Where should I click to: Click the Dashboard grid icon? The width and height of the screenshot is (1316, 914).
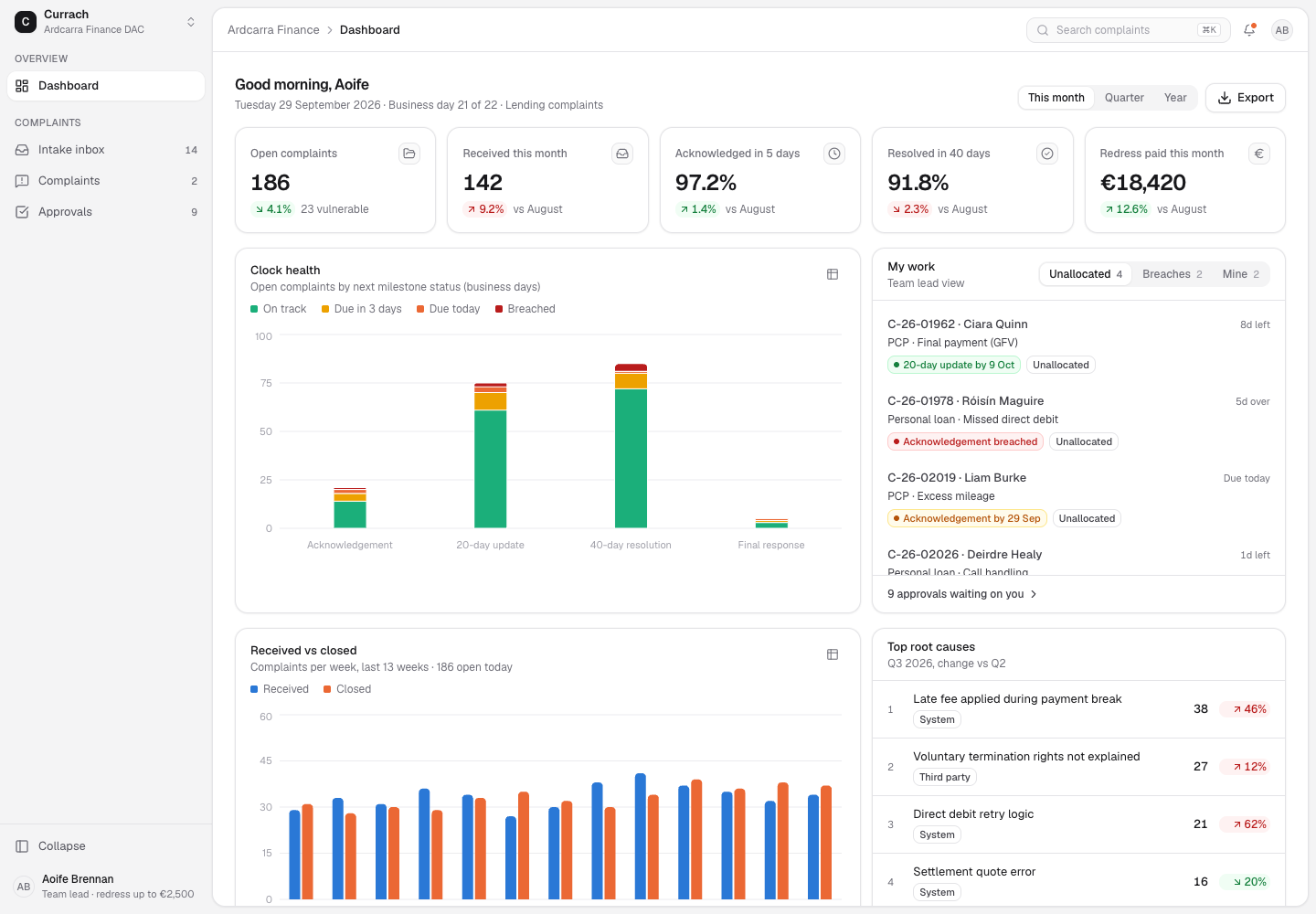pyautogui.click(x=22, y=86)
